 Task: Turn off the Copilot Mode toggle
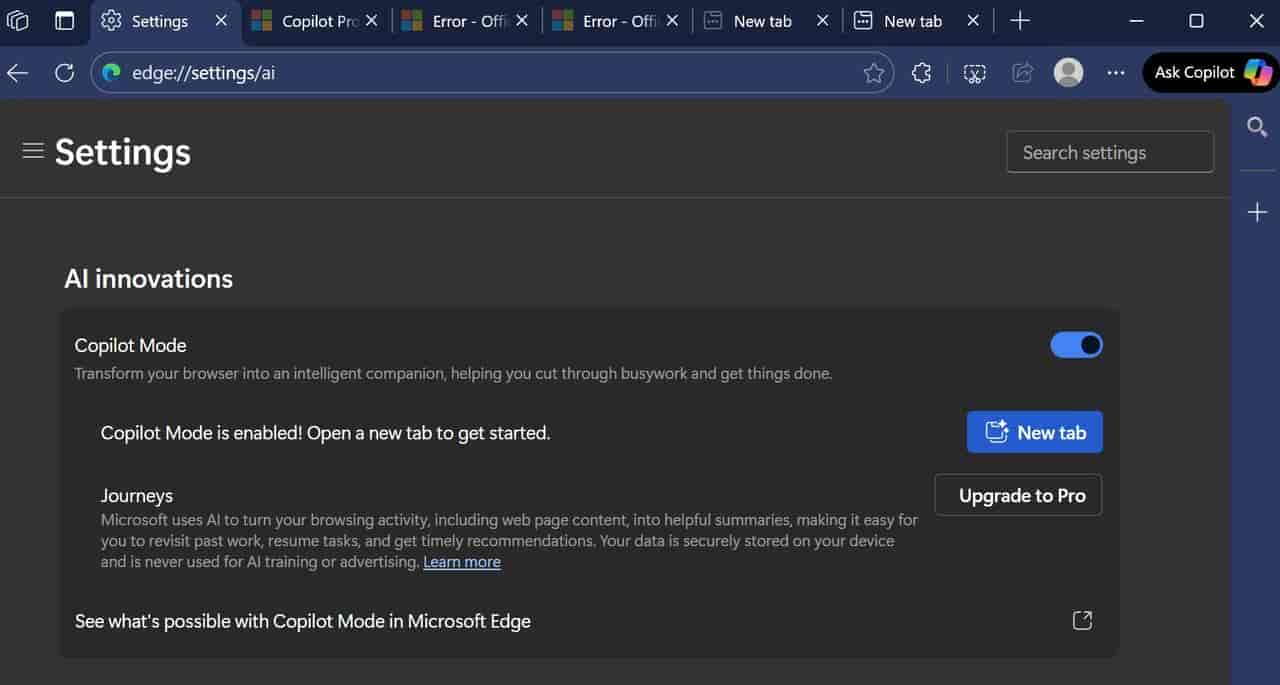pos(1076,345)
